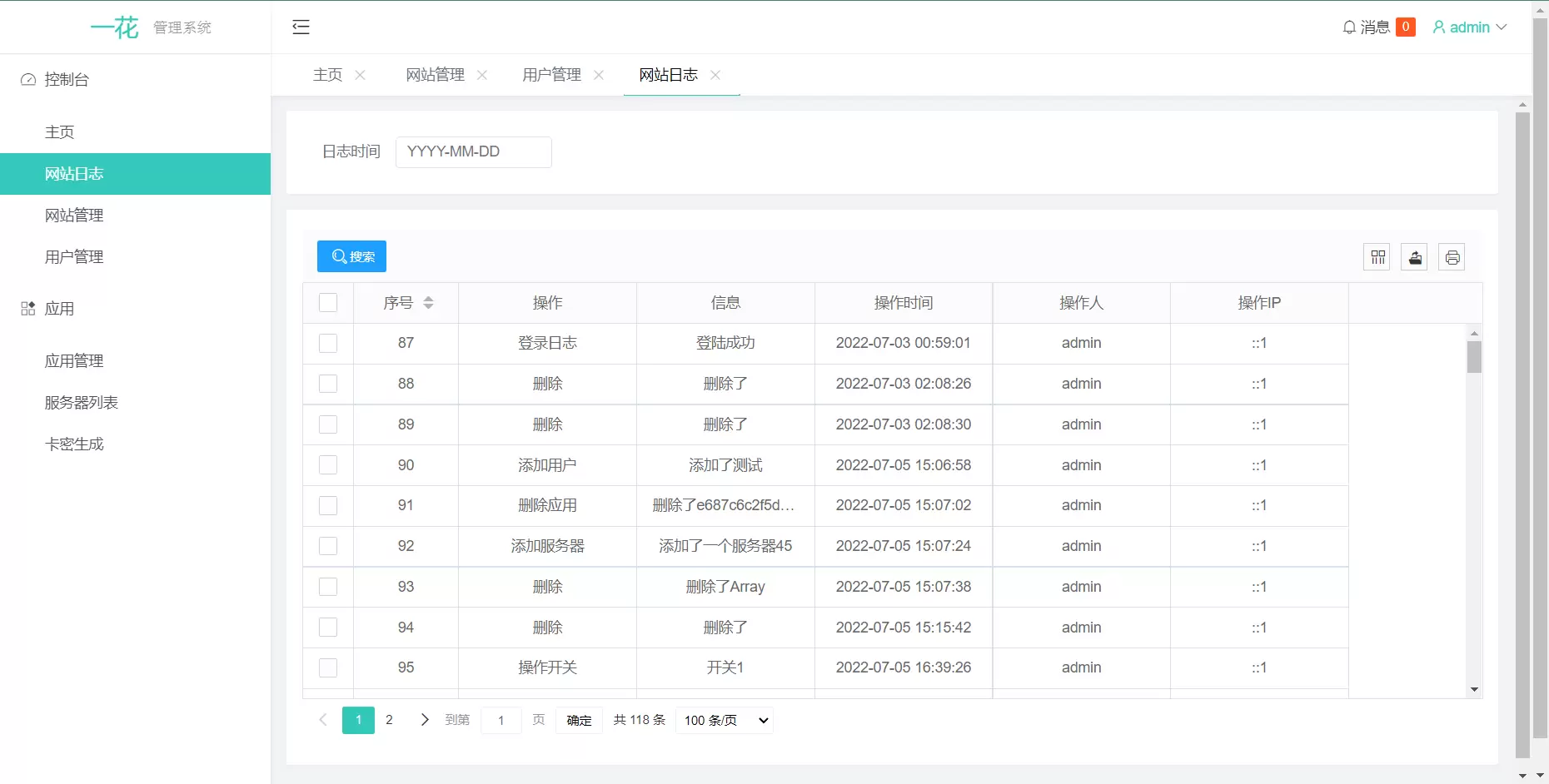
Task: Check the row checkbox for record 87
Action: [x=328, y=343]
